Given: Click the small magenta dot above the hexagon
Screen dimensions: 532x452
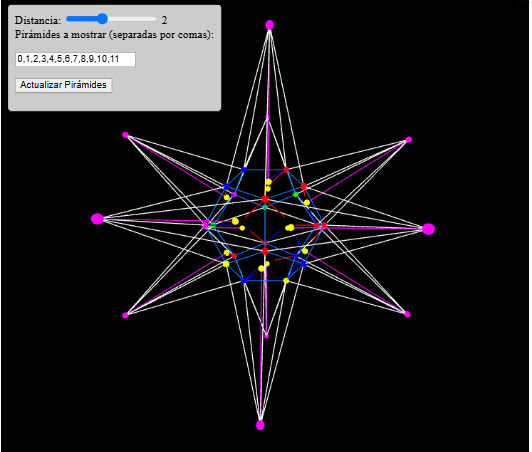Looking at the screenshot, I should point(267,117).
